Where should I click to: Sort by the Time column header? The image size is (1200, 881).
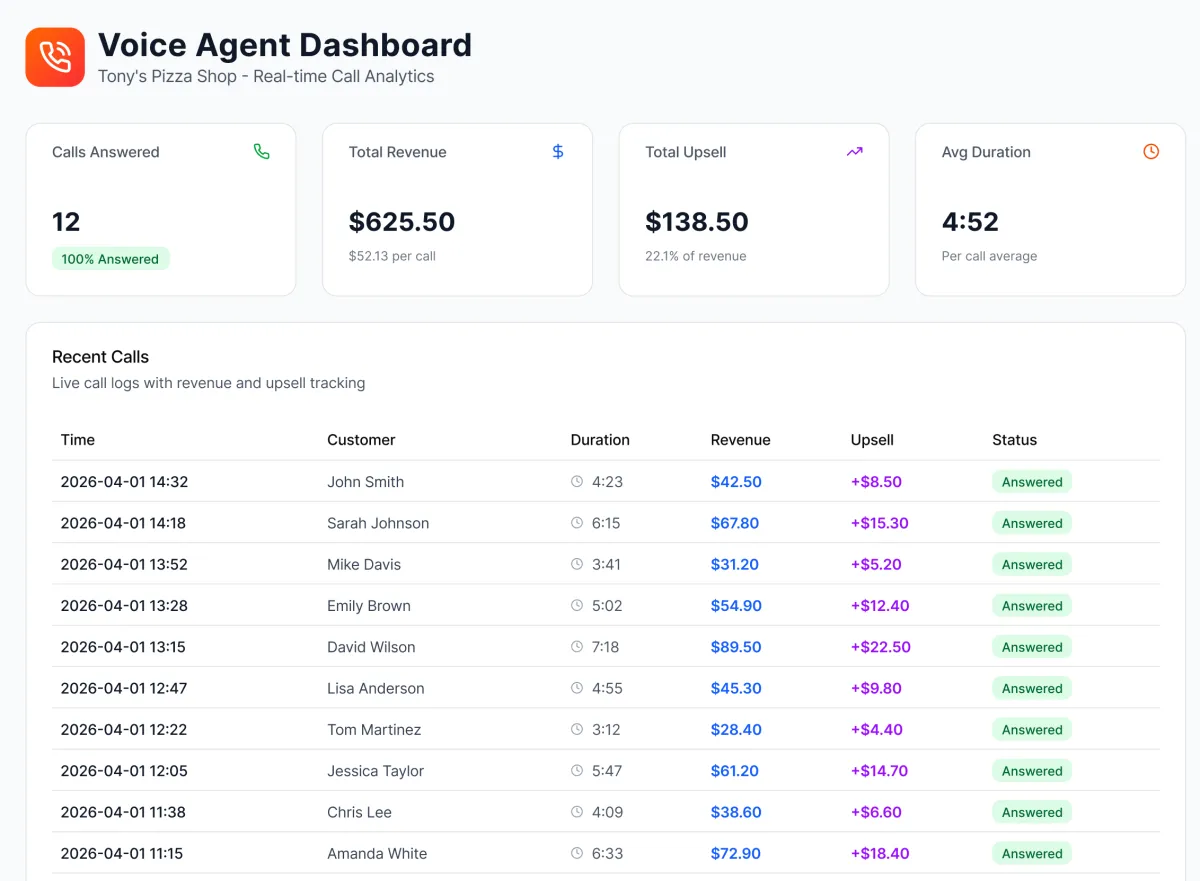tap(78, 439)
